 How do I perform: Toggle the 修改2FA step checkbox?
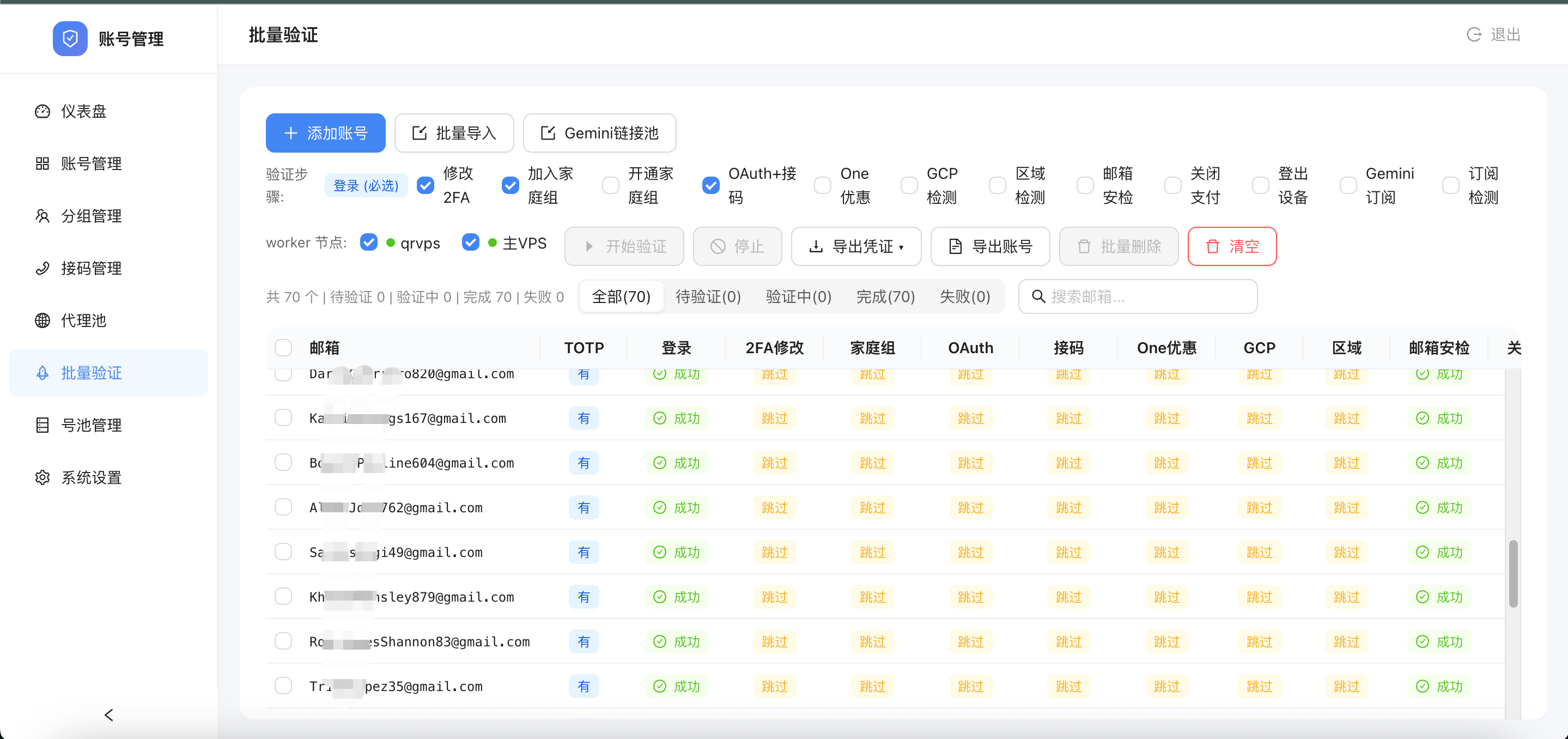[426, 186]
